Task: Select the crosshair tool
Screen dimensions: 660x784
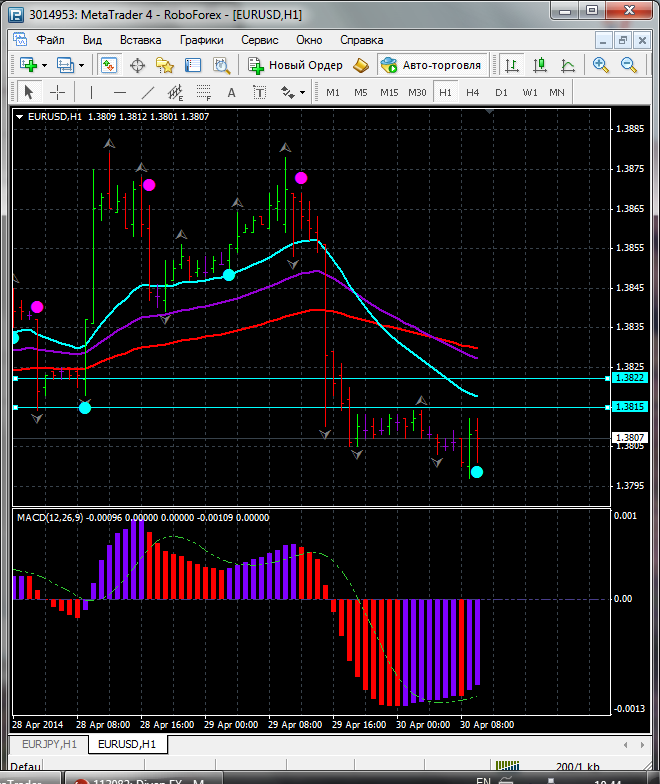Action: coord(58,92)
